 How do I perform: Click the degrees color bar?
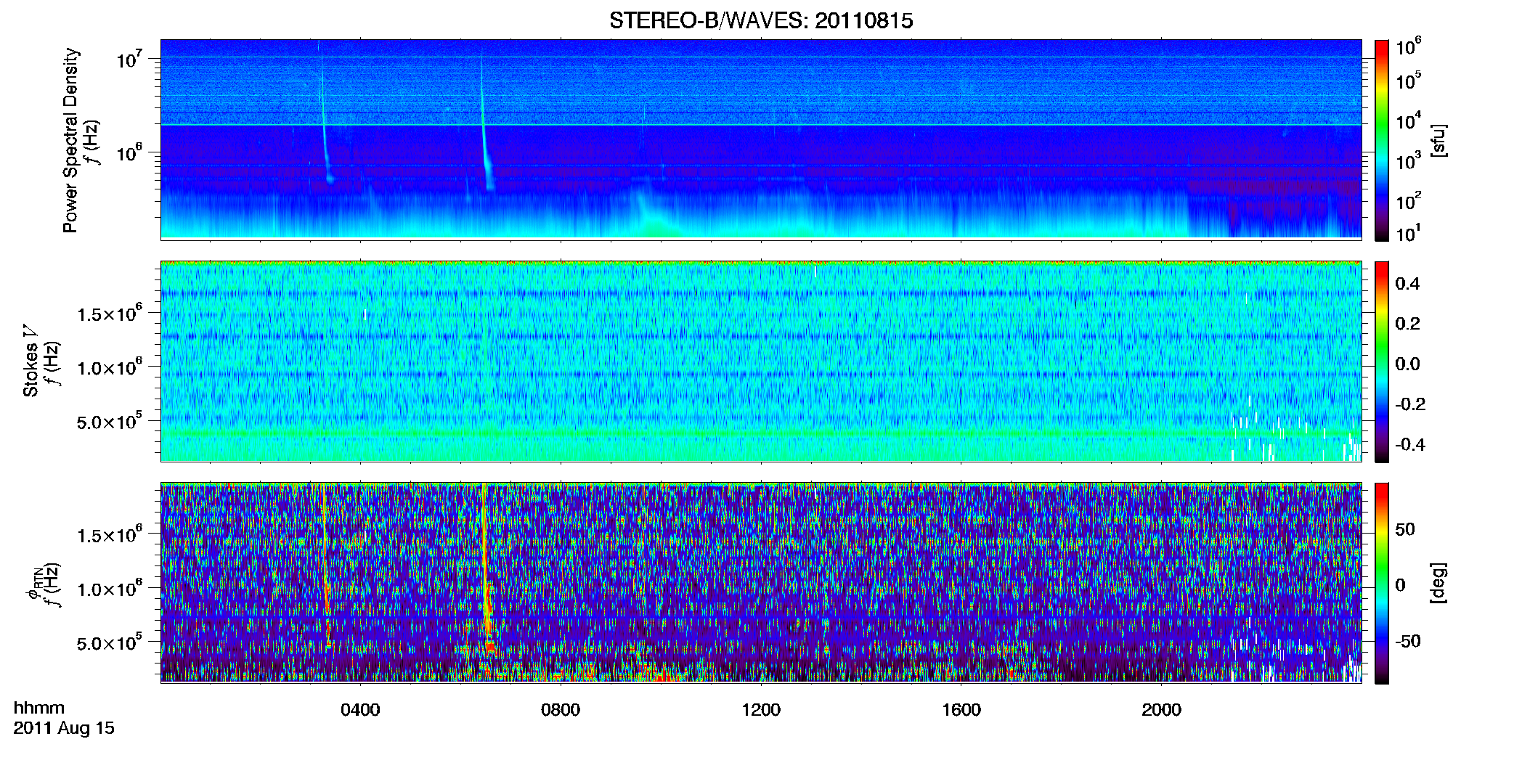[x=1382, y=583]
